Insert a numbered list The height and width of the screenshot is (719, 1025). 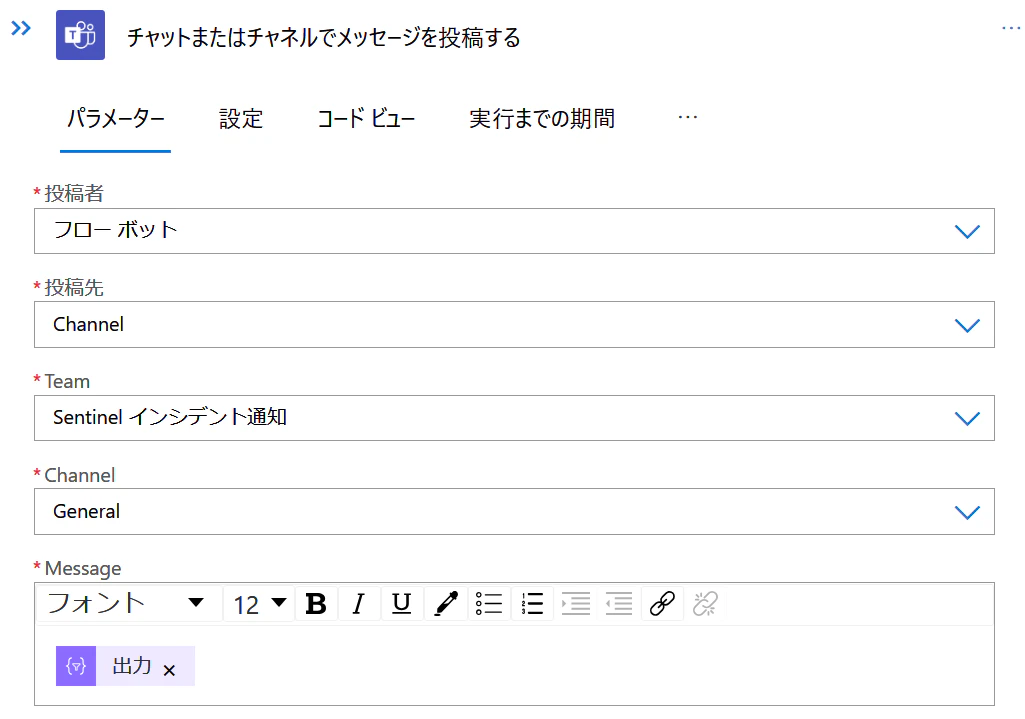532,603
